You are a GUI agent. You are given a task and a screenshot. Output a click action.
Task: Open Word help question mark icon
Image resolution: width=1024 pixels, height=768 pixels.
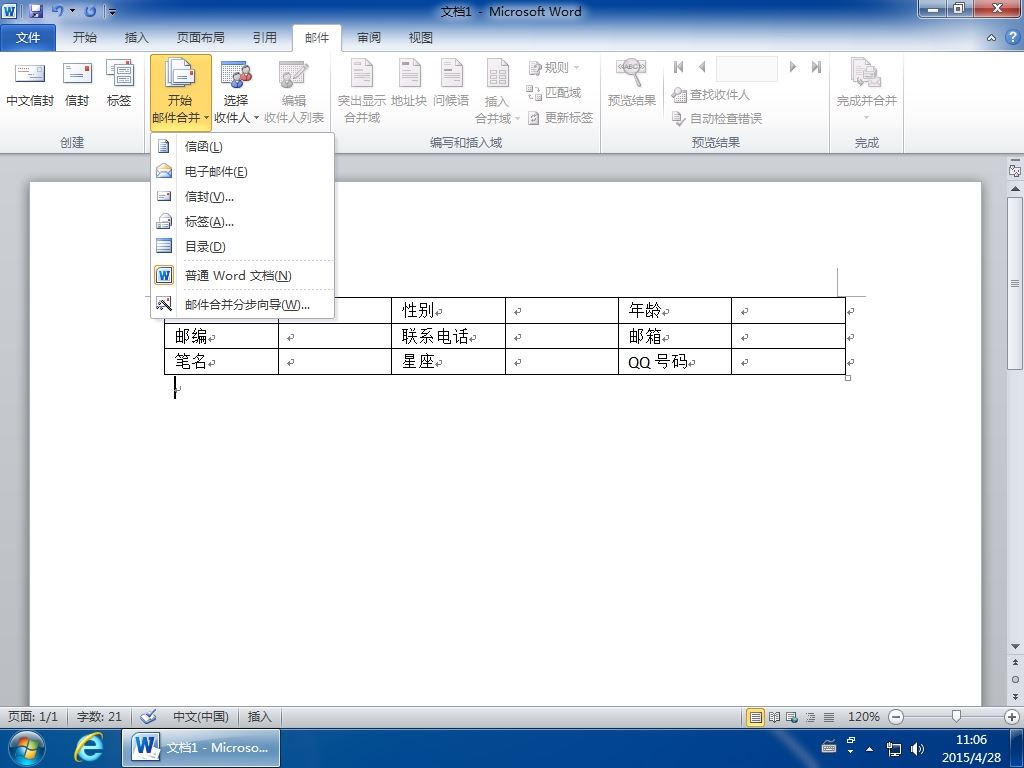click(x=1012, y=37)
